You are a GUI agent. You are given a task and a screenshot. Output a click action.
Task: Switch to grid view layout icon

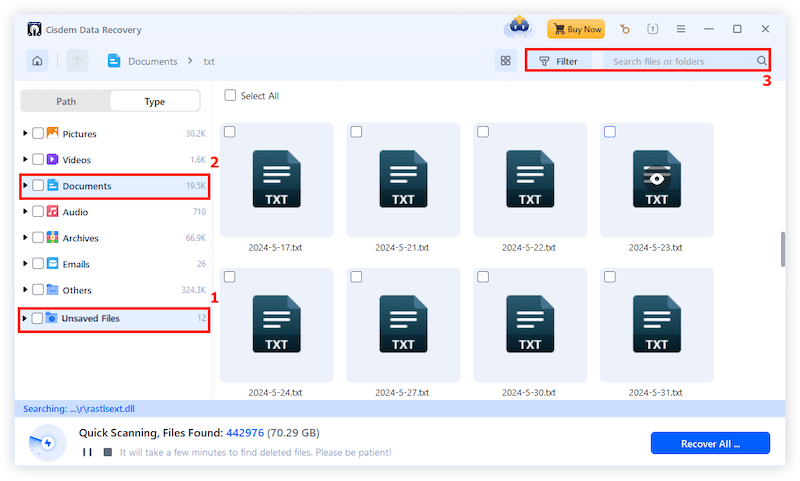pos(505,61)
